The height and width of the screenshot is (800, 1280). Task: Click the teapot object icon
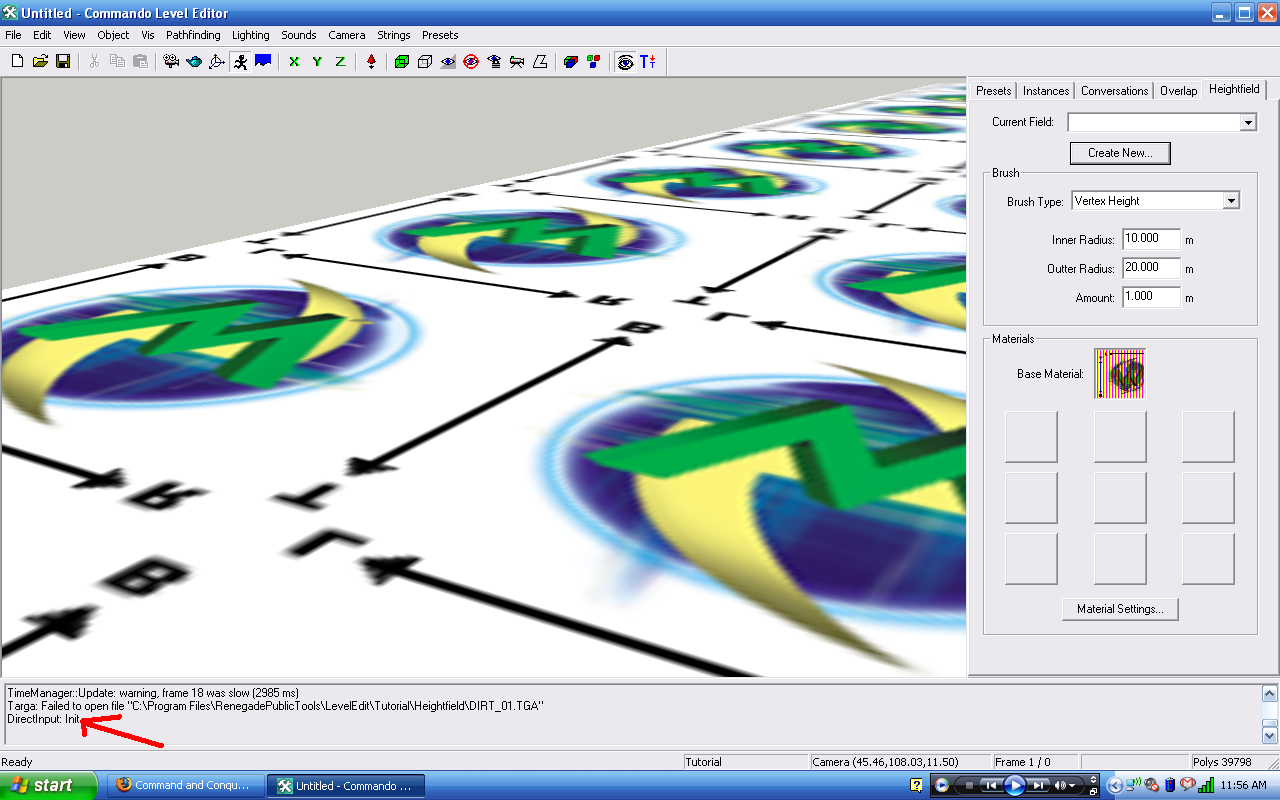tap(194, 62)
